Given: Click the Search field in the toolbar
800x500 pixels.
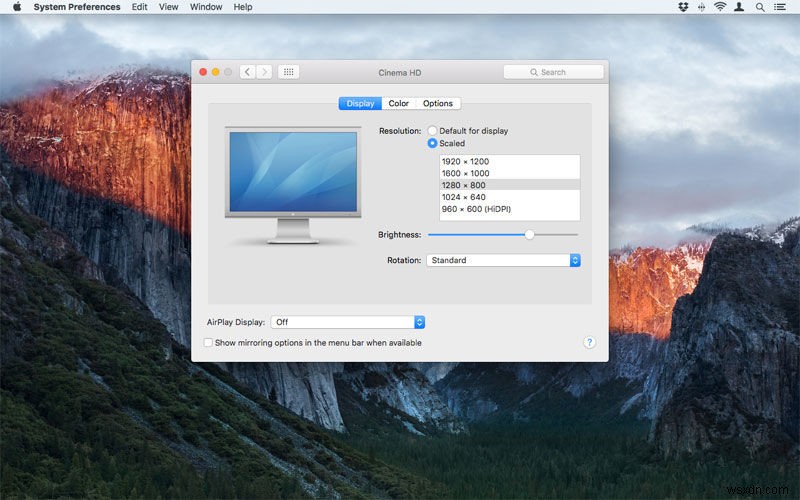Looking at the screenshot, I should 553,72.
